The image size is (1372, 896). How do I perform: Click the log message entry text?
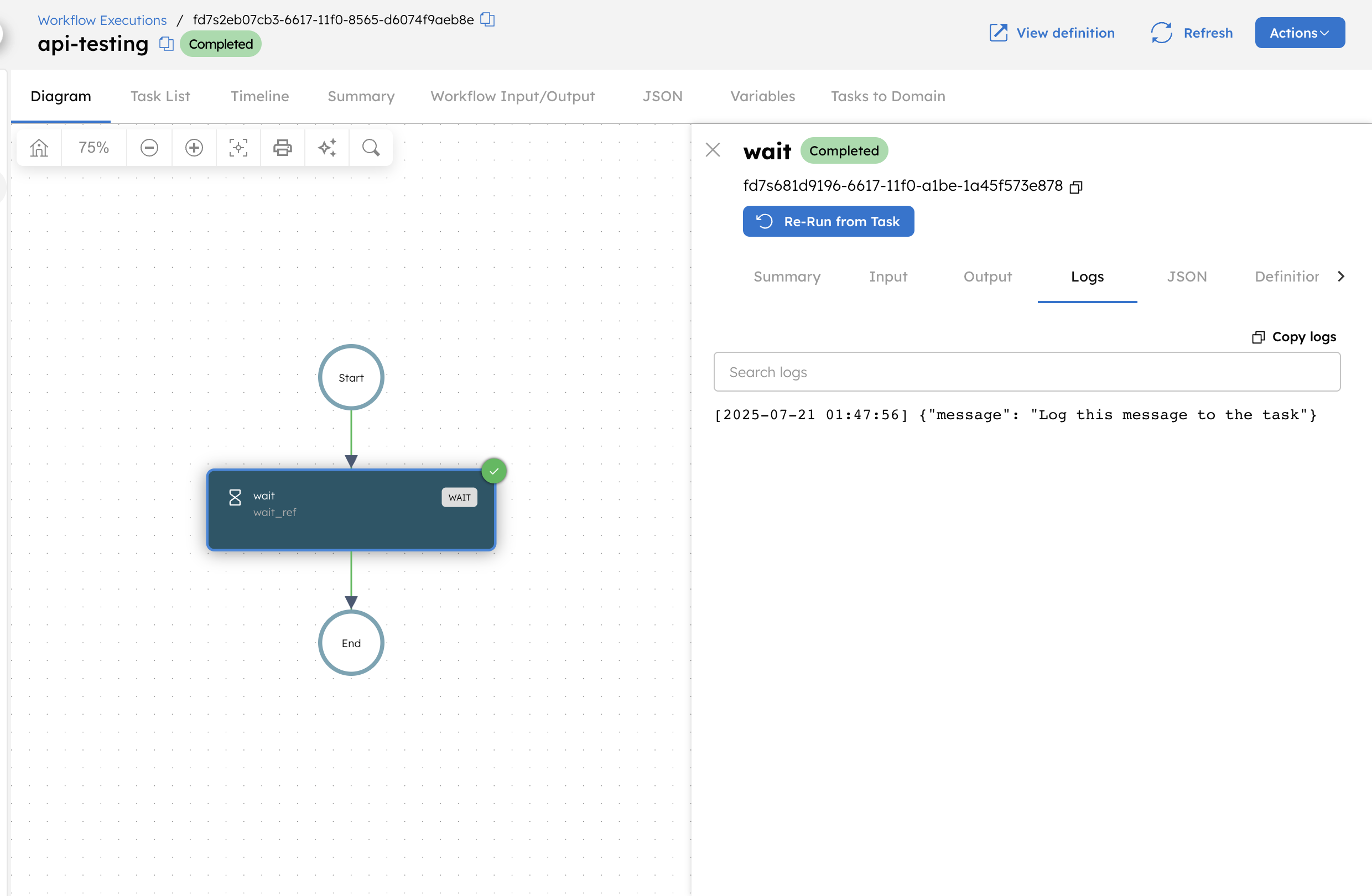click(1015, 415)
